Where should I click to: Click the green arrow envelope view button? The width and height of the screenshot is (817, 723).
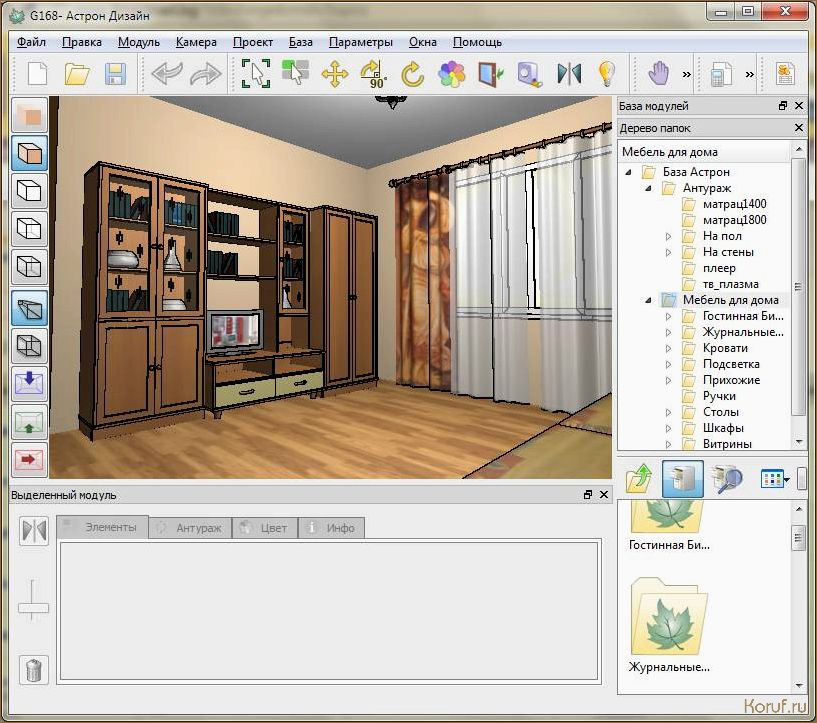pos(30,422)
